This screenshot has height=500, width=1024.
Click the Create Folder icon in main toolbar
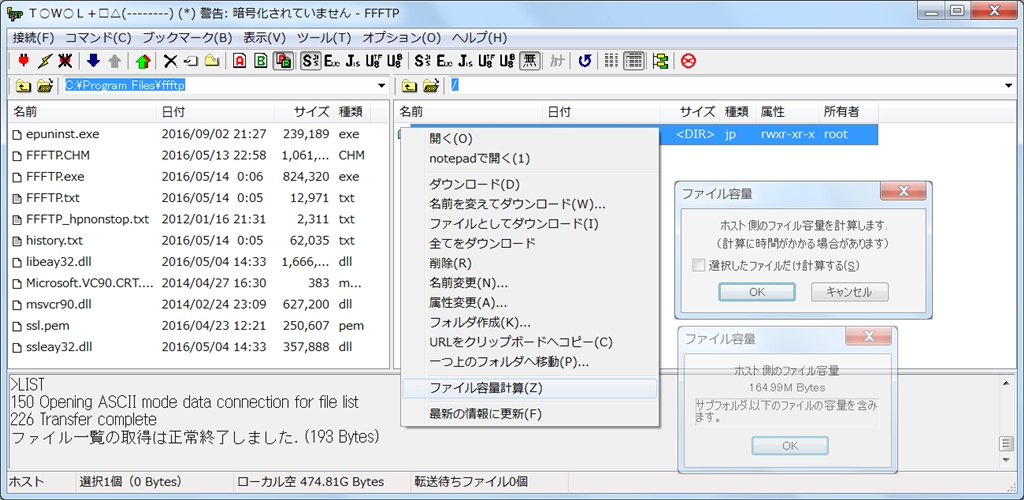[212, 61]
